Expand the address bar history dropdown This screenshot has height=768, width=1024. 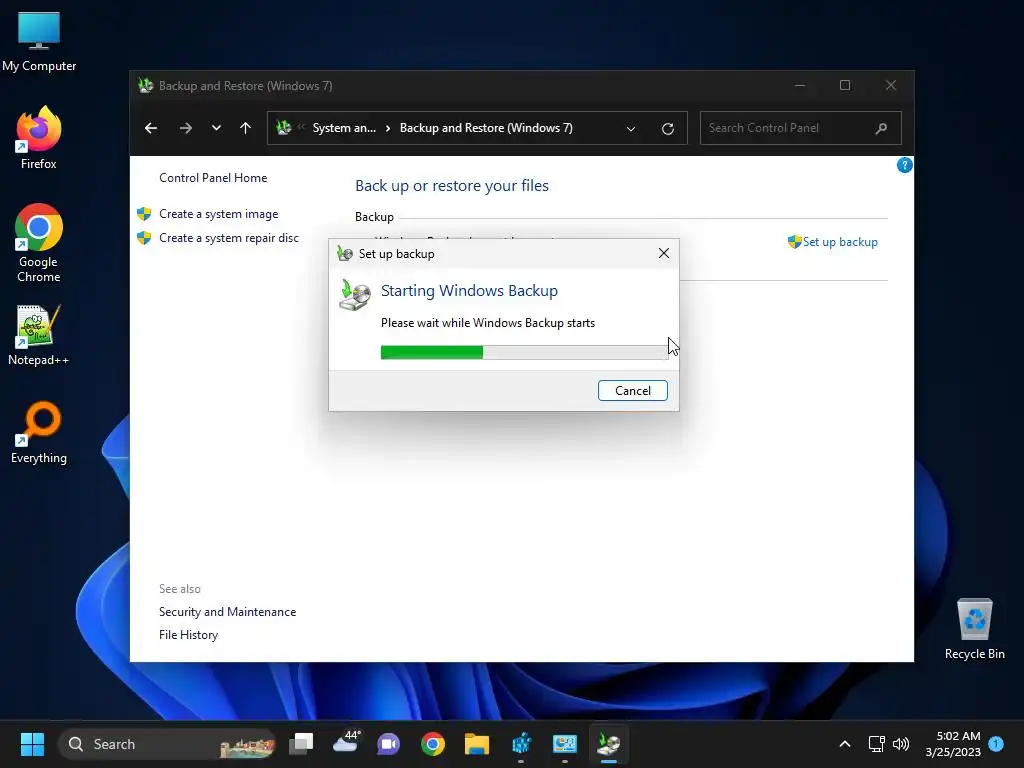pyautogui.click(x=631, y=129)
